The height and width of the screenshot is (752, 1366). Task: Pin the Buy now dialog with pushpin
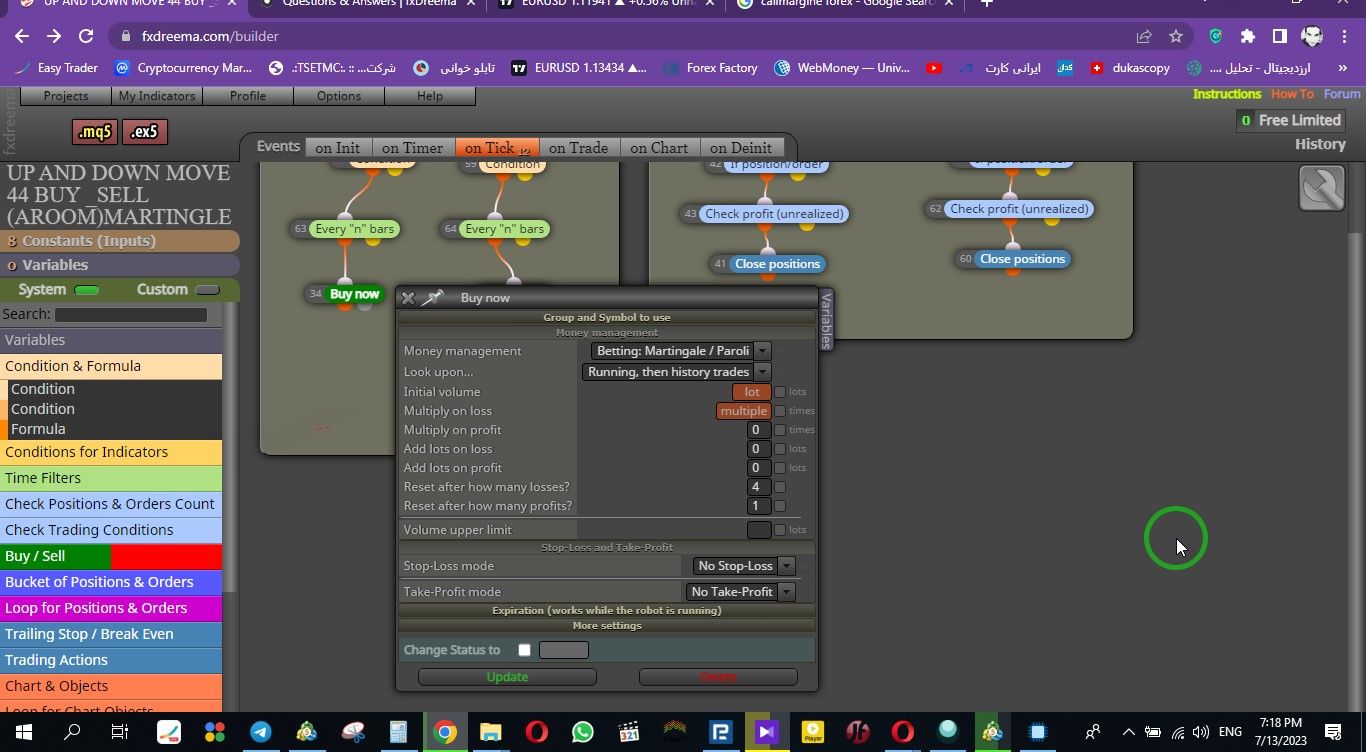pos(432,298)
